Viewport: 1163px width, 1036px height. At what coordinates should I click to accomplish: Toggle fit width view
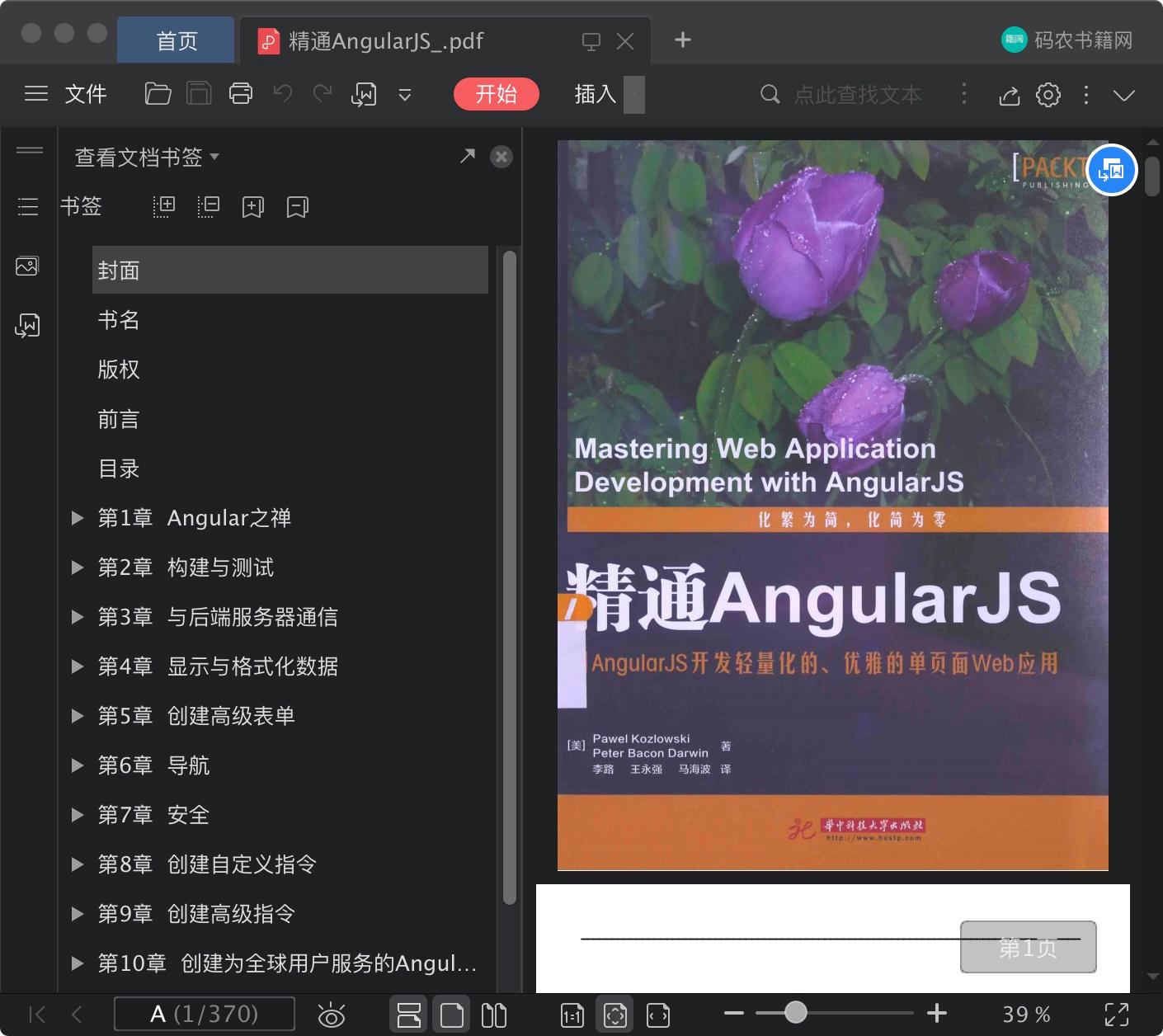pyautogui.click(x=658, y=1015)
